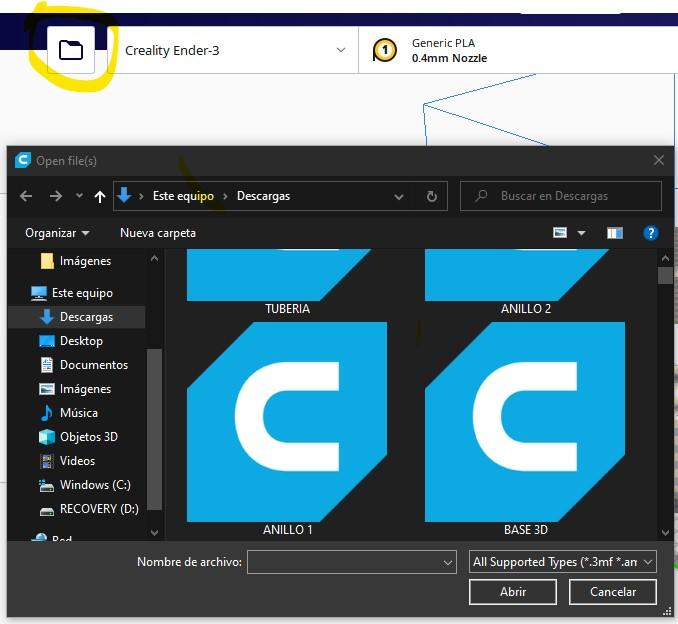Screen dimensions: 678x624
Task: Open the All Supported Types filter dropdown
Action: click(x=563, y=562)
